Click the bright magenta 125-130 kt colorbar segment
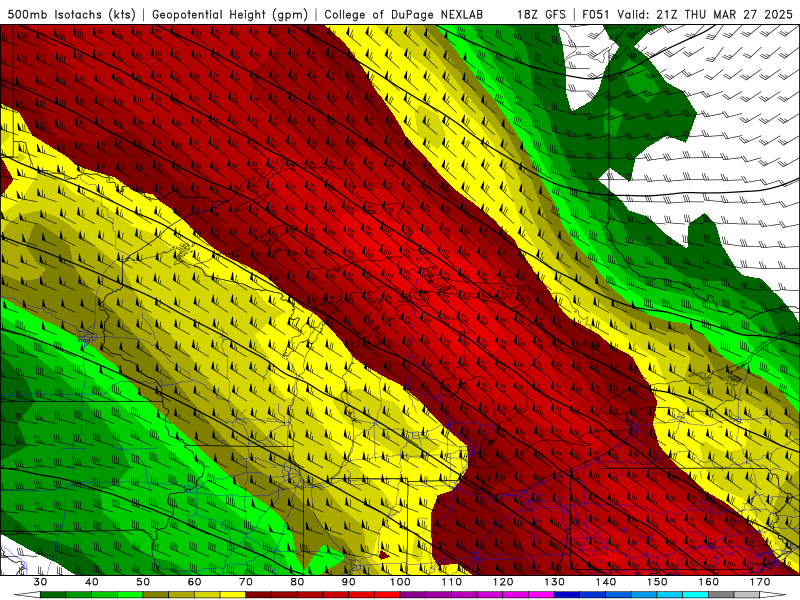The width and height of the screenshot is (800, 600). pyautogui.click(x=541, y=595)
